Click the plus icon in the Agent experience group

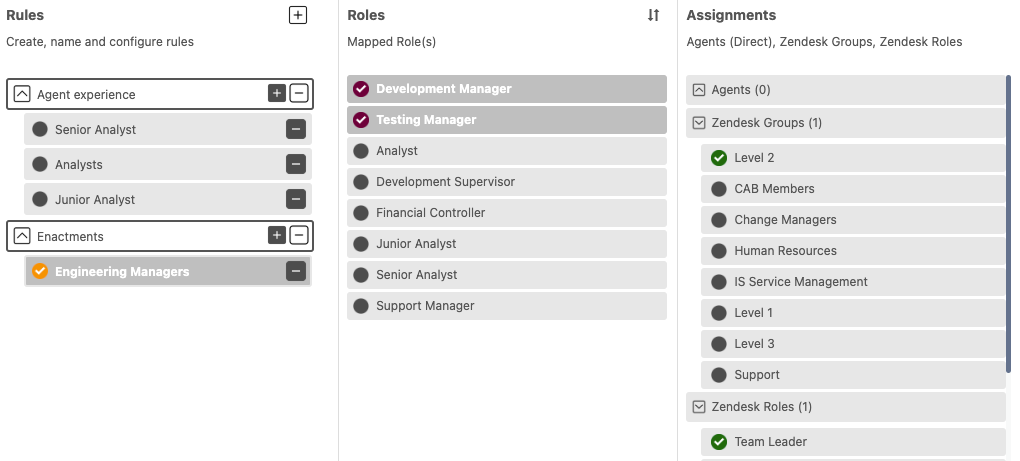tap(276, 93)
